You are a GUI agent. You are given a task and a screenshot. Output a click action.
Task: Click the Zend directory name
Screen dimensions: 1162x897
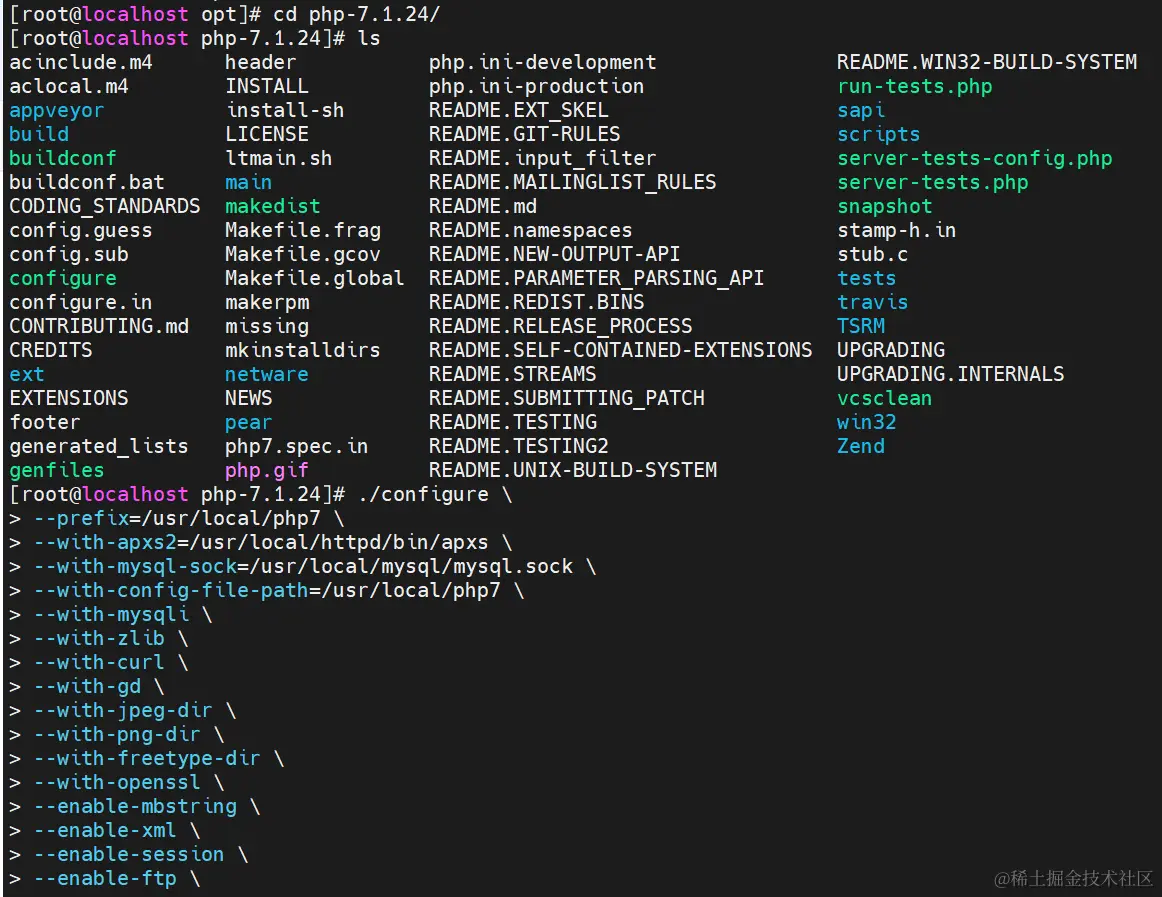(x=861, y=446)
